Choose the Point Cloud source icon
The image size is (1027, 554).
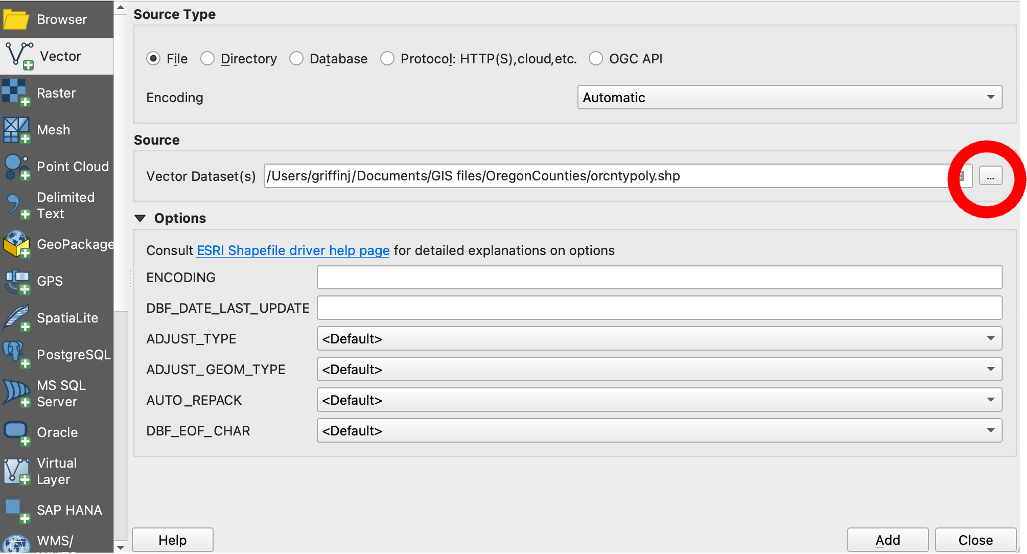coord(17,167)
